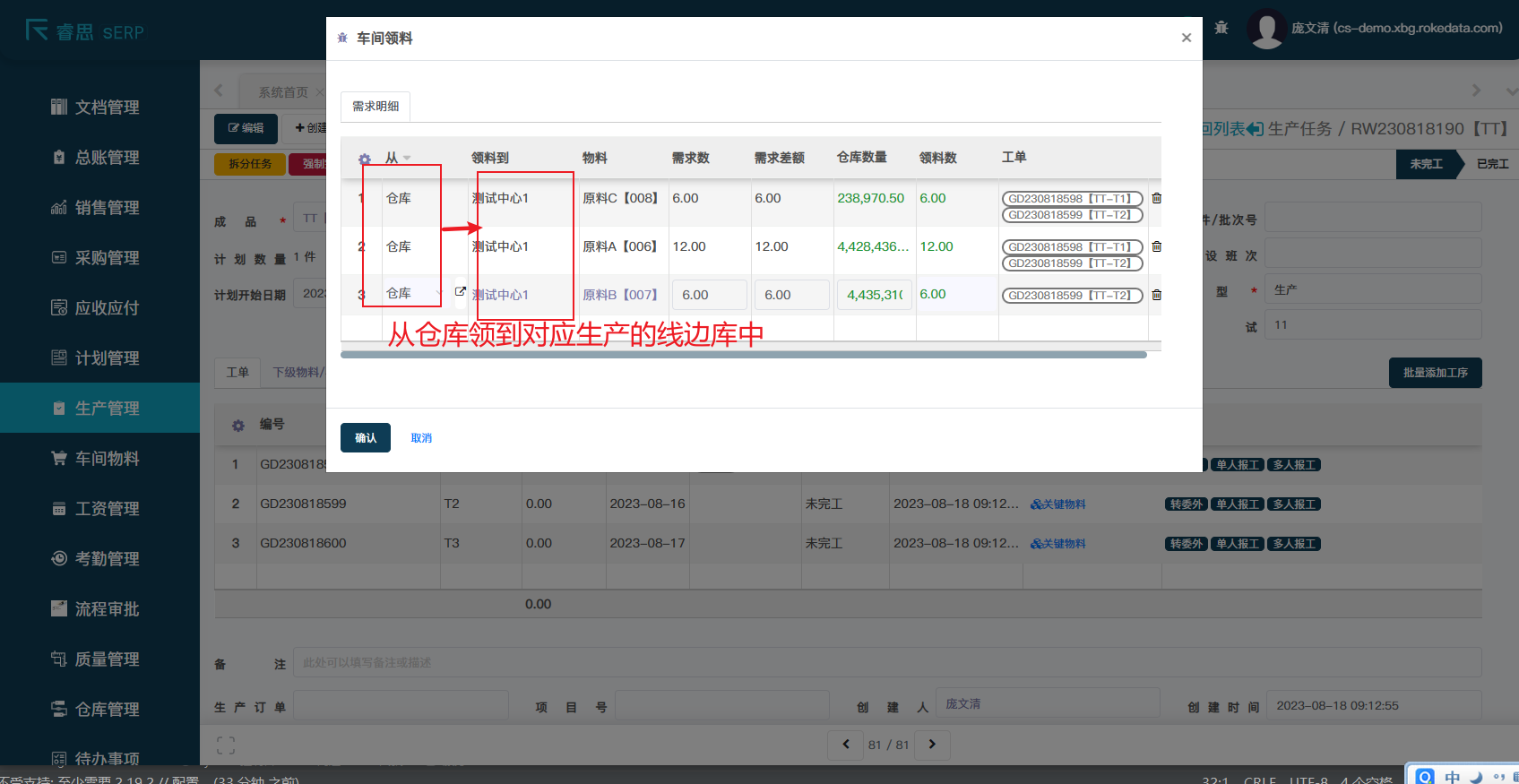Screen dimensions: 1519x784
Task: Open column settings gear in 车间领料 dialog
Action: click(x=365, y=159)
